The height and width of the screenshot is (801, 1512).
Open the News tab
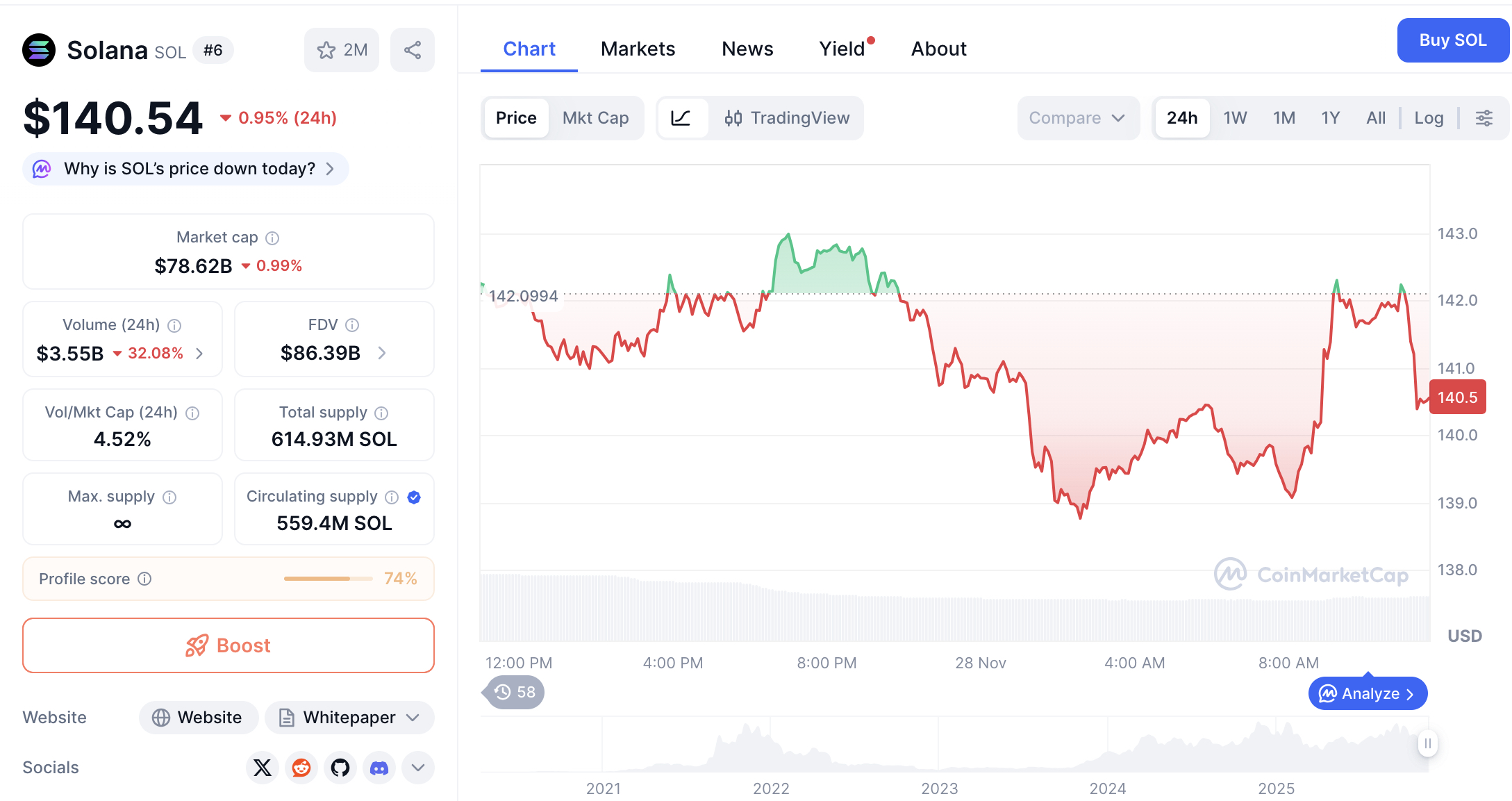coord(747,49)
